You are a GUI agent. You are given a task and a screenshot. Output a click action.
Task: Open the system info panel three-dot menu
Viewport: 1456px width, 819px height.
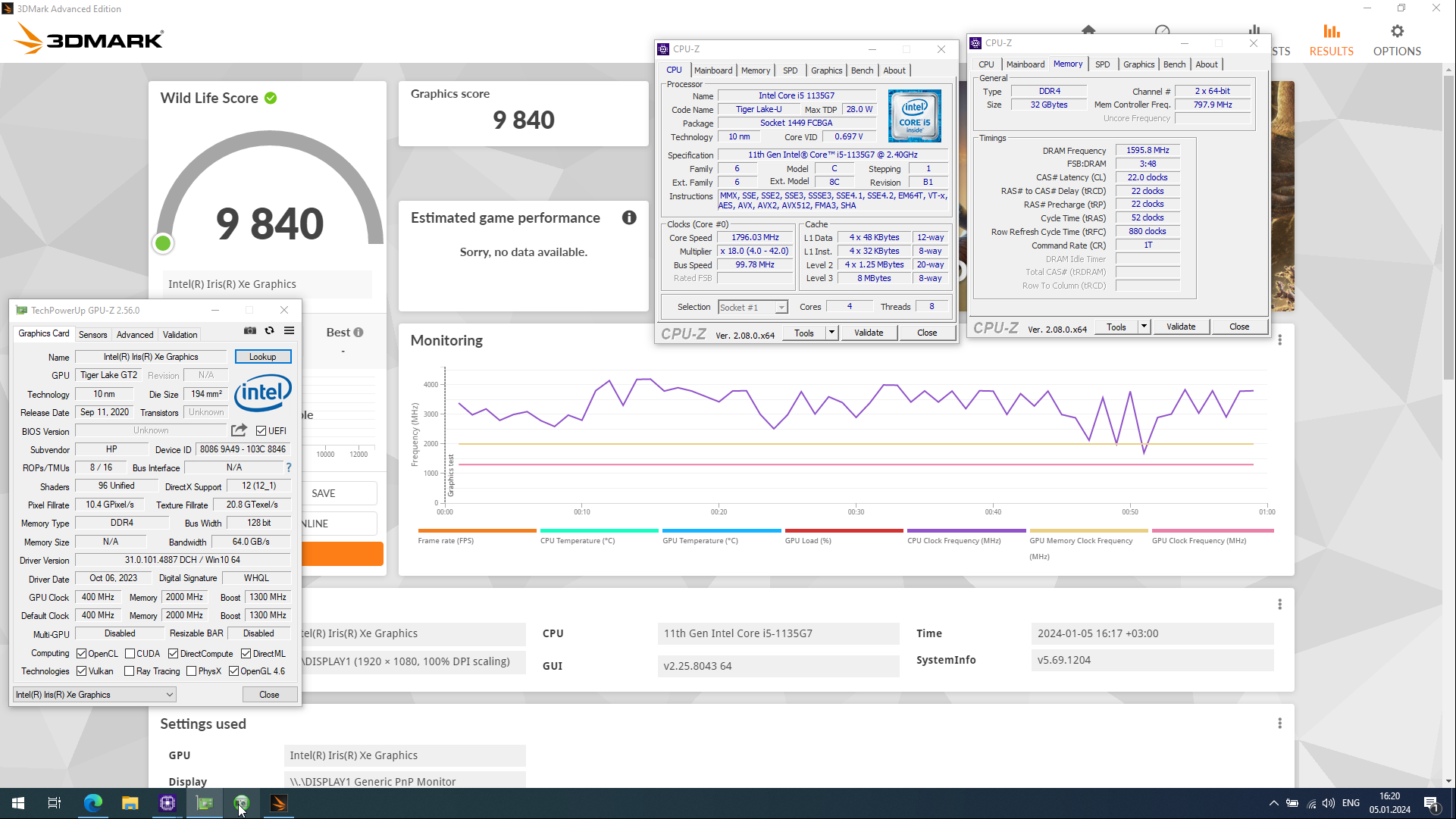[x=1280, y=604]
